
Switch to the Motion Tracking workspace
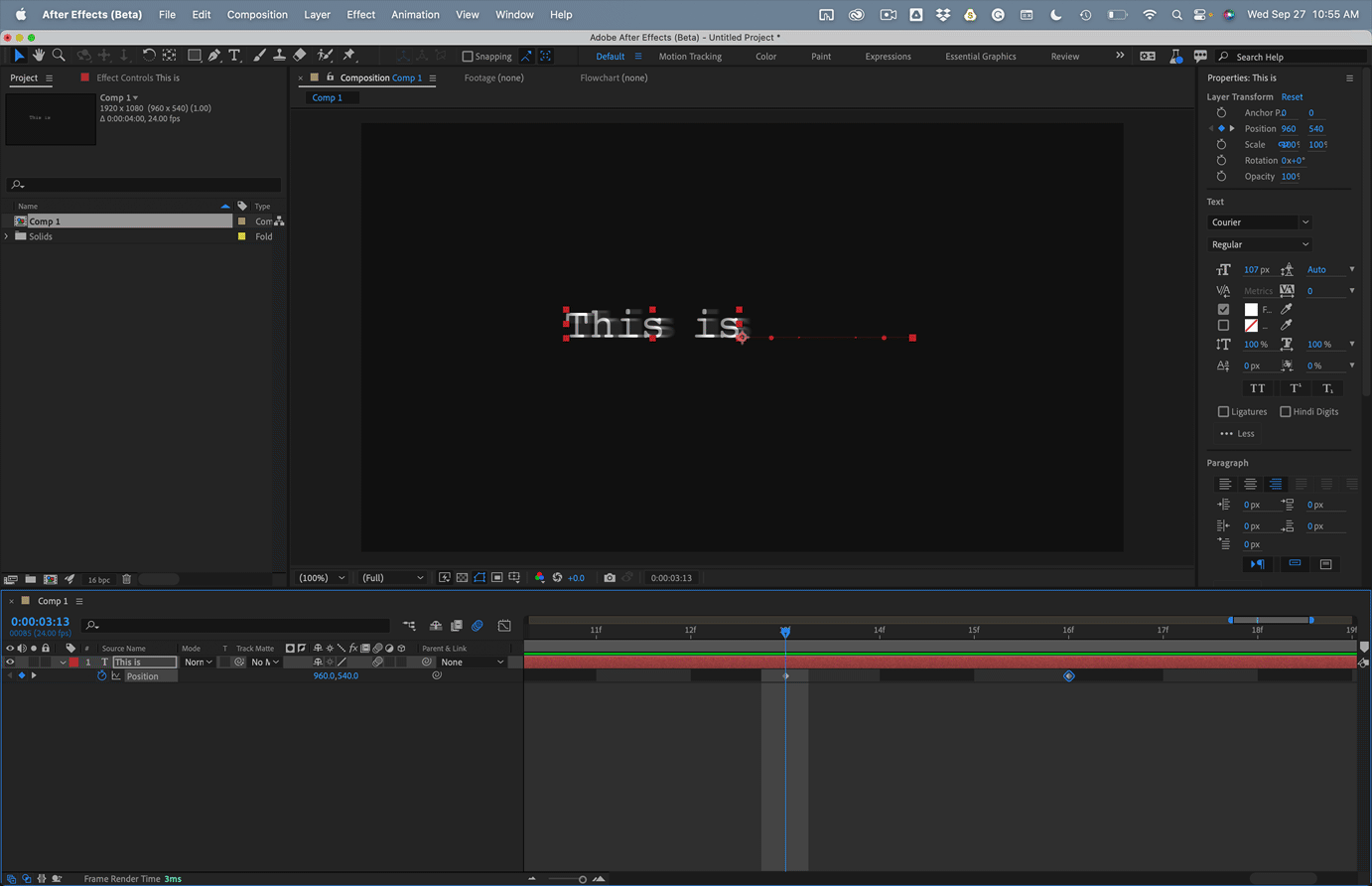pyautogui.click(x=690, y=57)
